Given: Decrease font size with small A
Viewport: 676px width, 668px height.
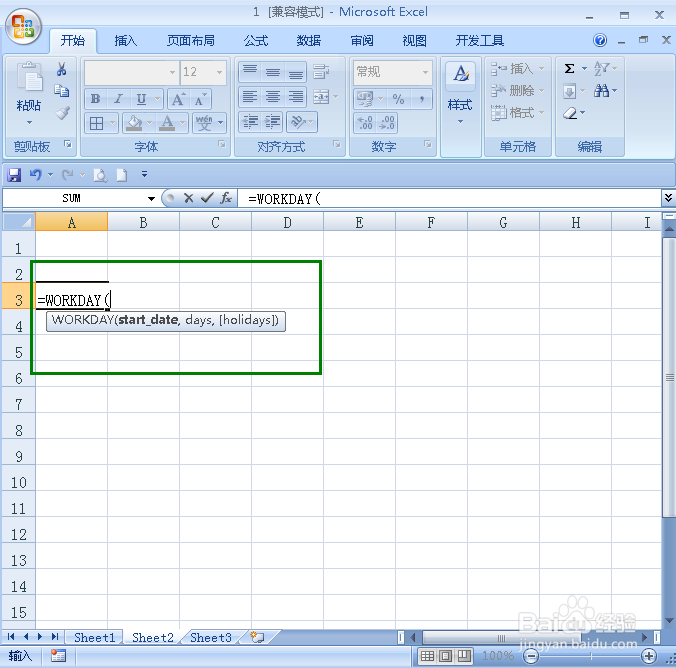Looking at the screenshot, I should pyautogui.click(x=200, y=99).
